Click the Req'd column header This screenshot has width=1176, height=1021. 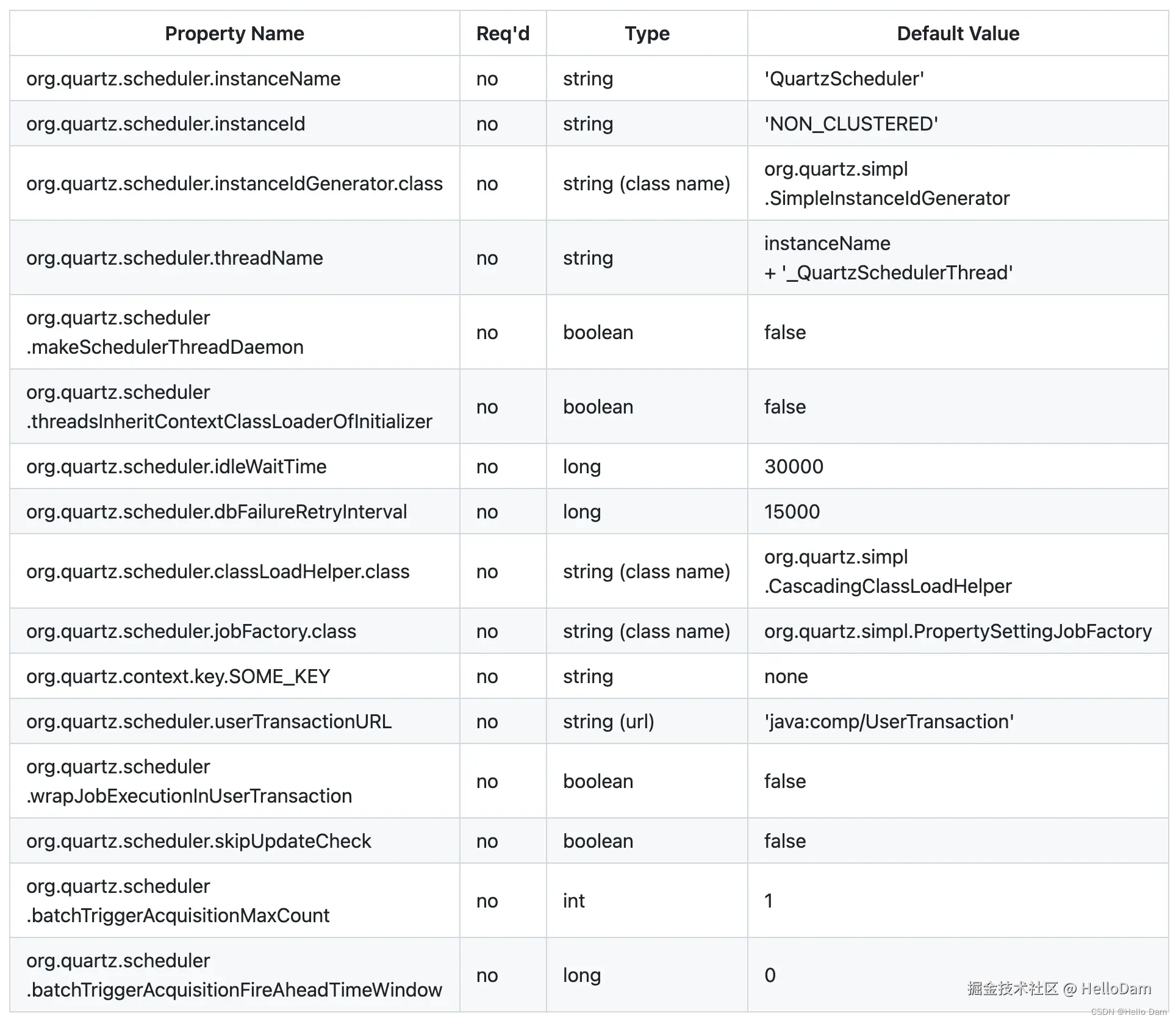[503, 34]
